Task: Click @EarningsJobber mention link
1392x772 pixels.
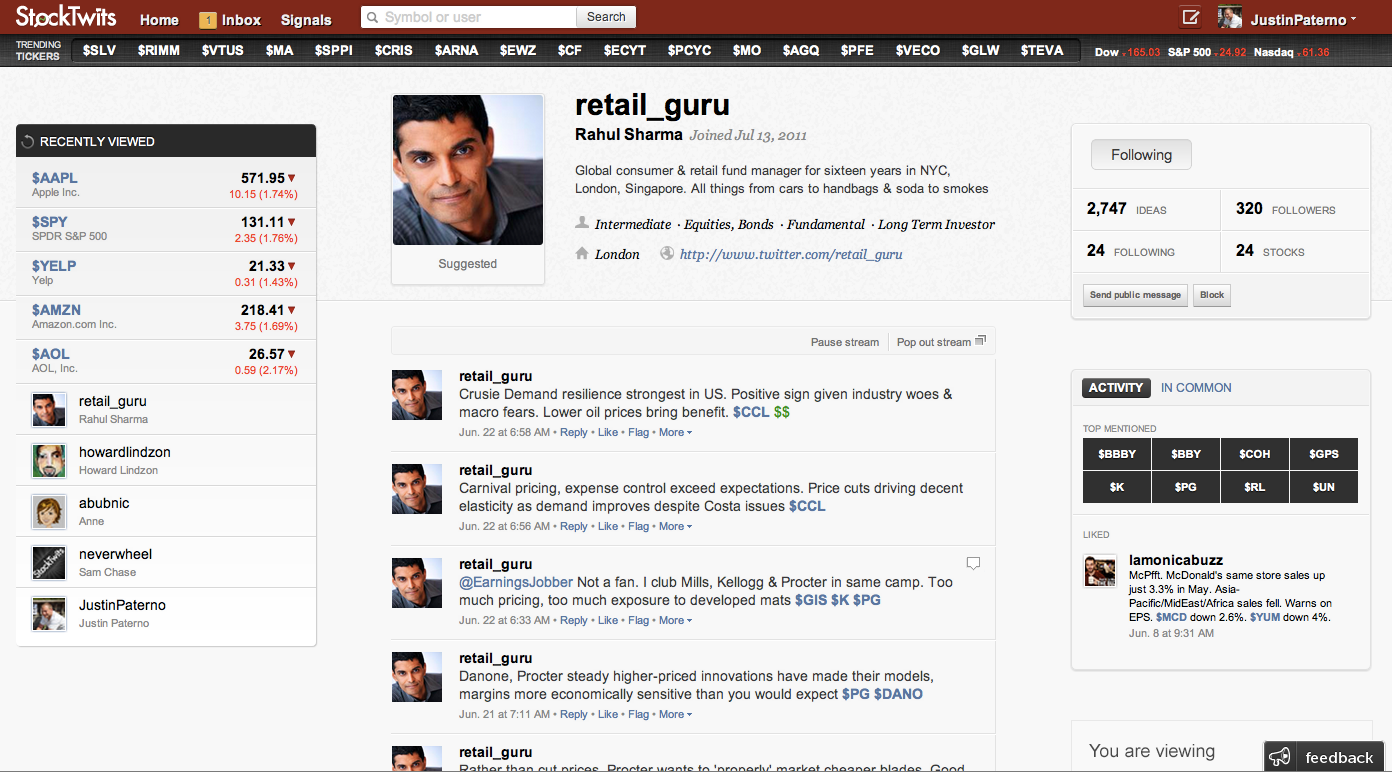Action: coord(516,582)
